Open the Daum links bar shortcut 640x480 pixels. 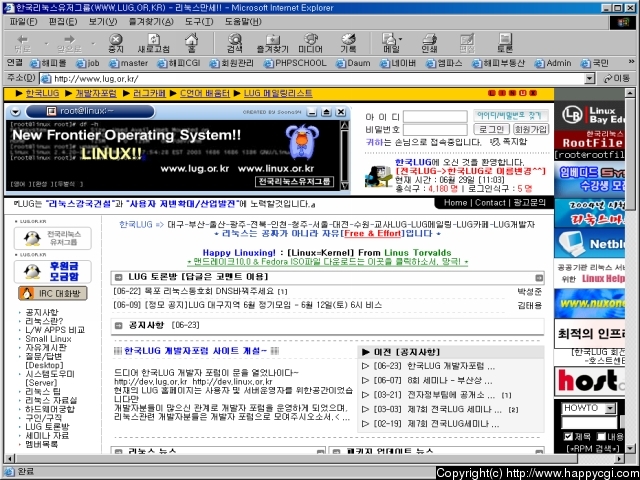[x=353, y=63]
